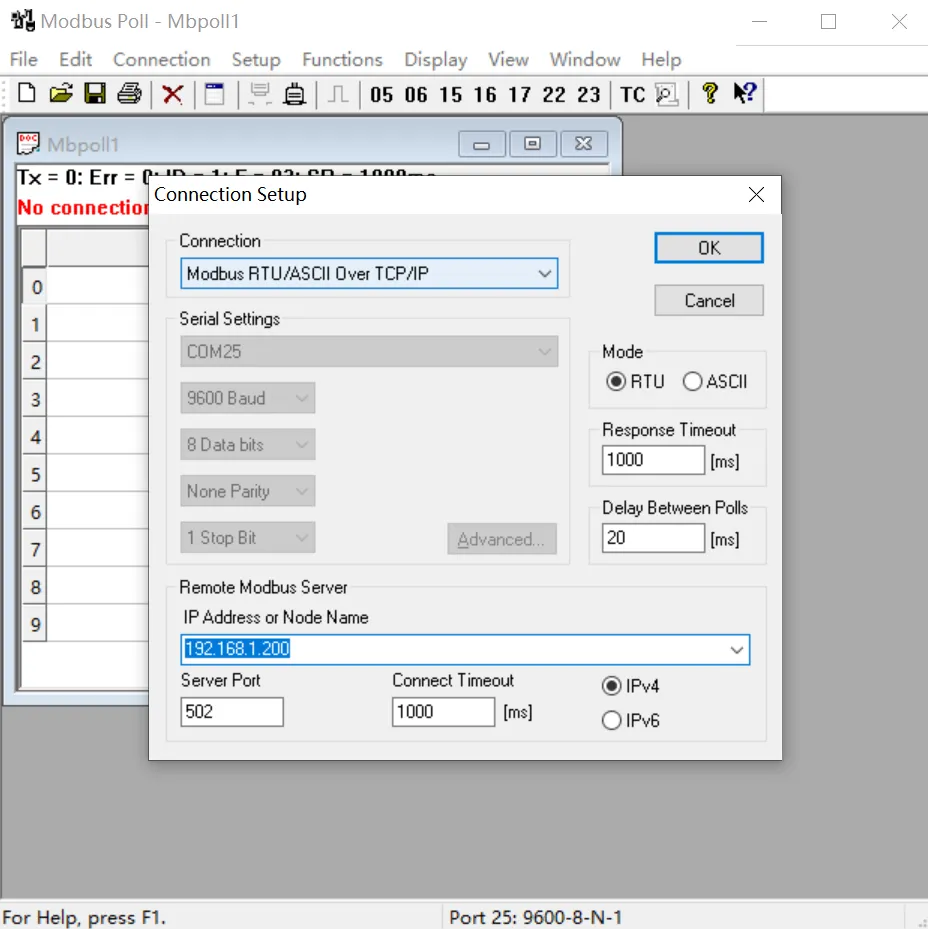This screenshot has width=928, height=929.
Task: Choose the IPv6 radio option
Action: 612,720
